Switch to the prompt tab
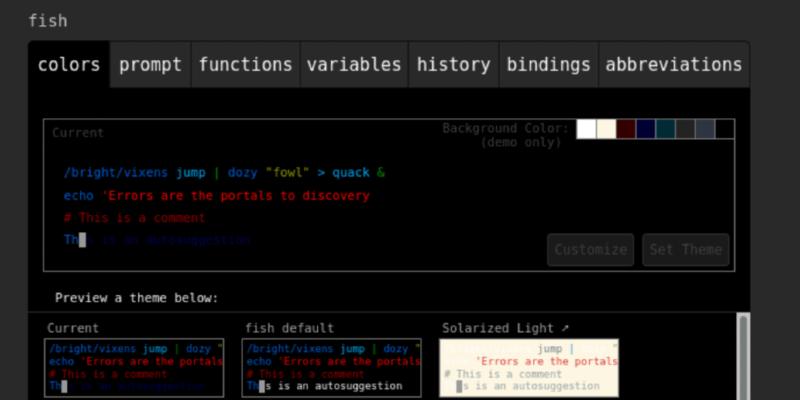 [150, 65]
